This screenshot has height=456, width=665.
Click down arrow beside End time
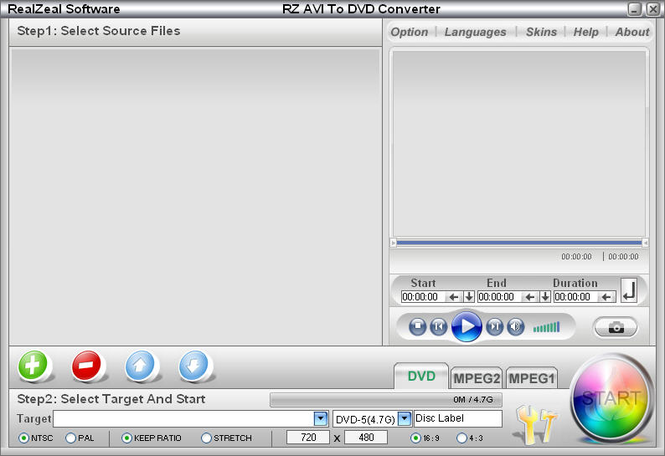point(545,297)
